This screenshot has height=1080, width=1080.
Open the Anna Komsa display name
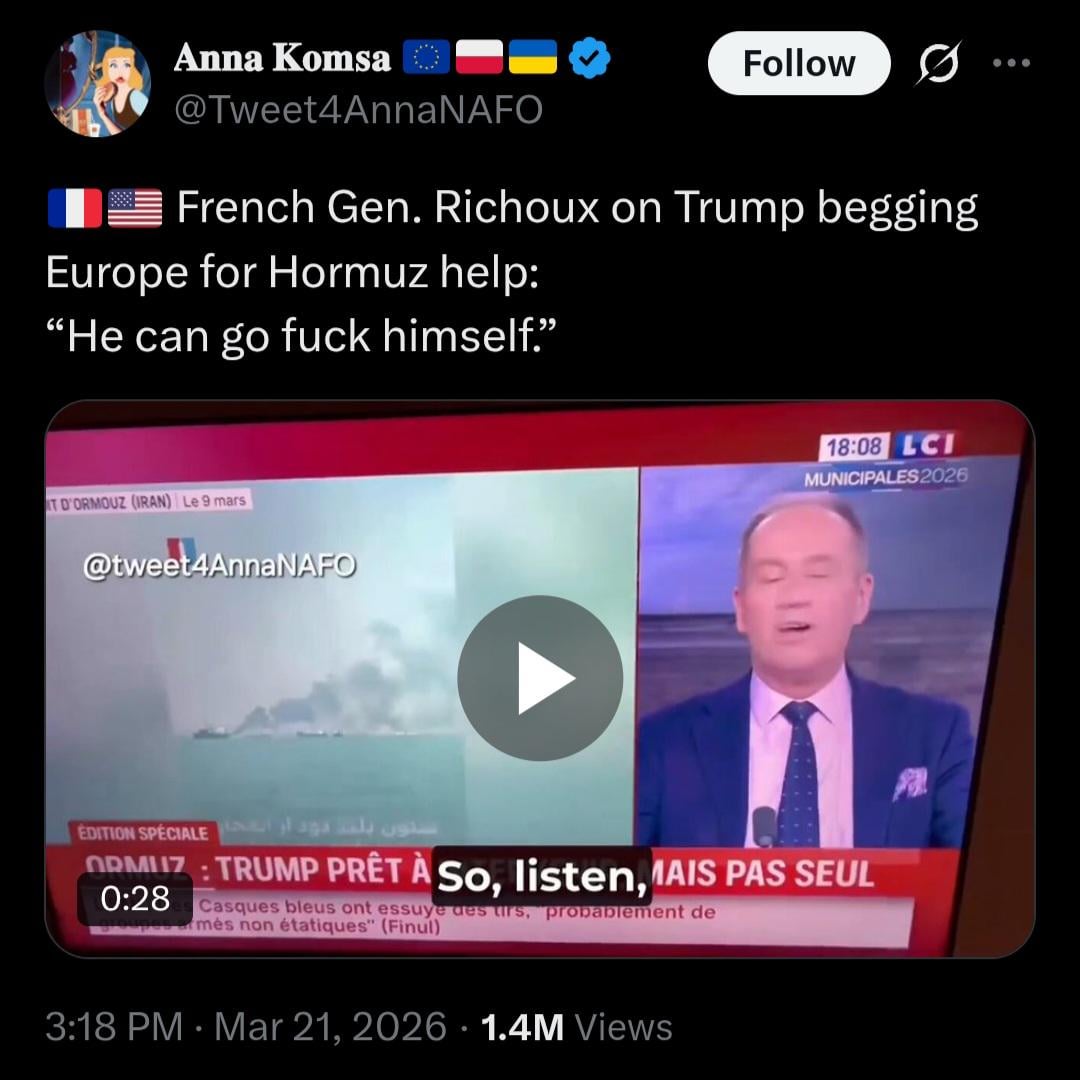(x=282, y=58)
